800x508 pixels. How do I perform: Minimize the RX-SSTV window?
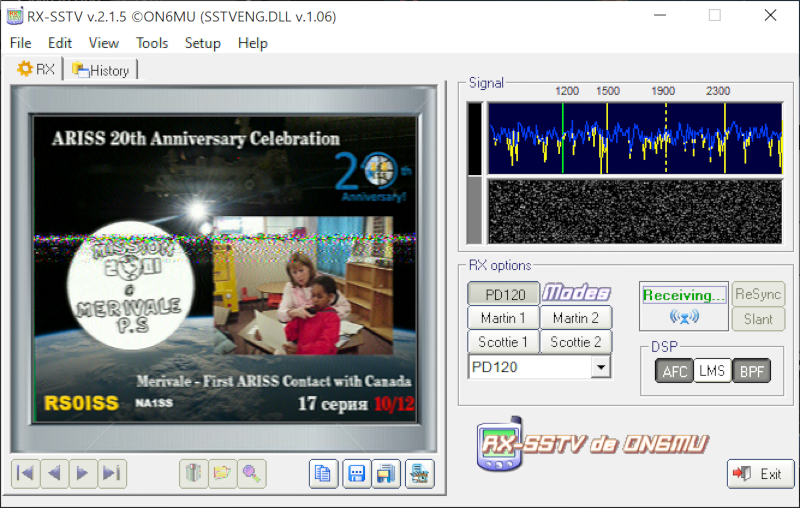pos(660,15)
